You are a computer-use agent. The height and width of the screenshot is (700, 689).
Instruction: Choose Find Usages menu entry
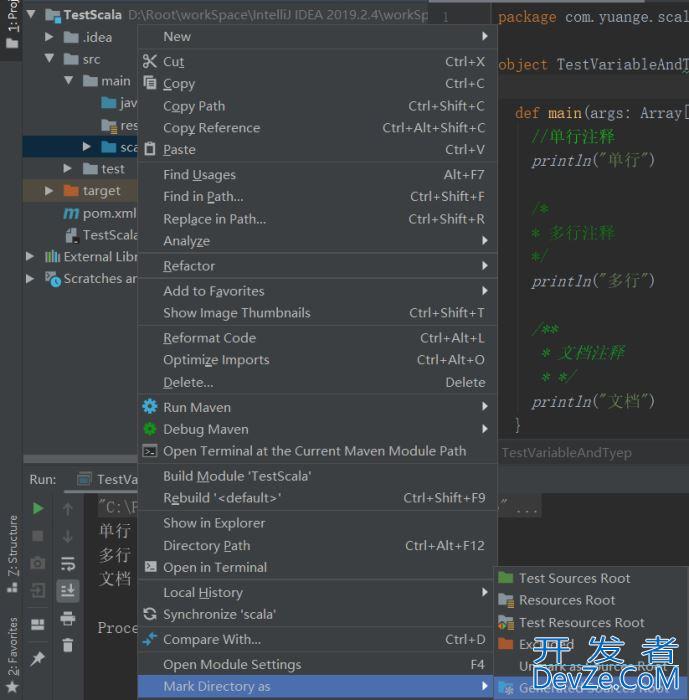317,175
